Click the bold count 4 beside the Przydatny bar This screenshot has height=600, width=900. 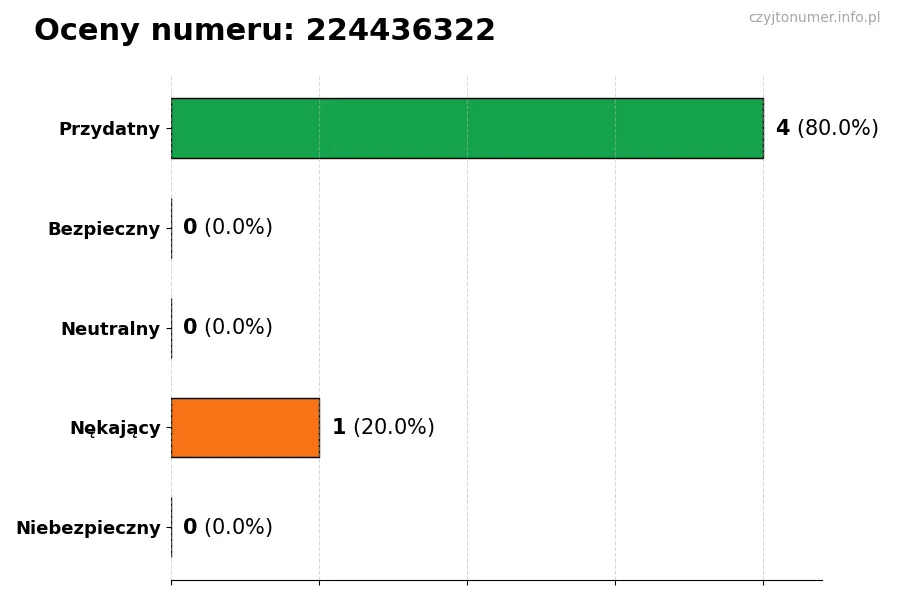pyautogui.click(x=782, y=128)
